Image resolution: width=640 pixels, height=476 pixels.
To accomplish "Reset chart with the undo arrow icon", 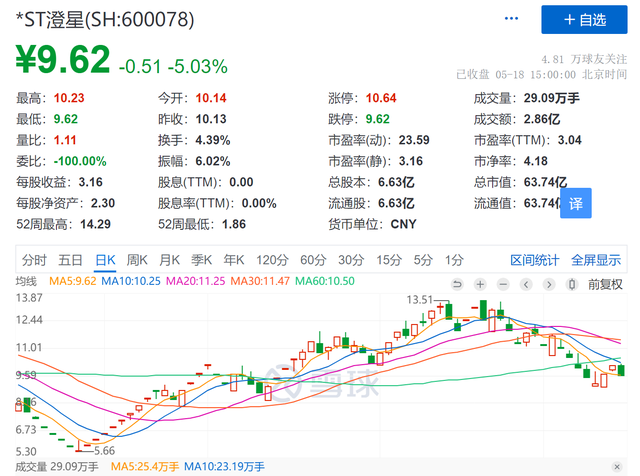I will 458,284.
